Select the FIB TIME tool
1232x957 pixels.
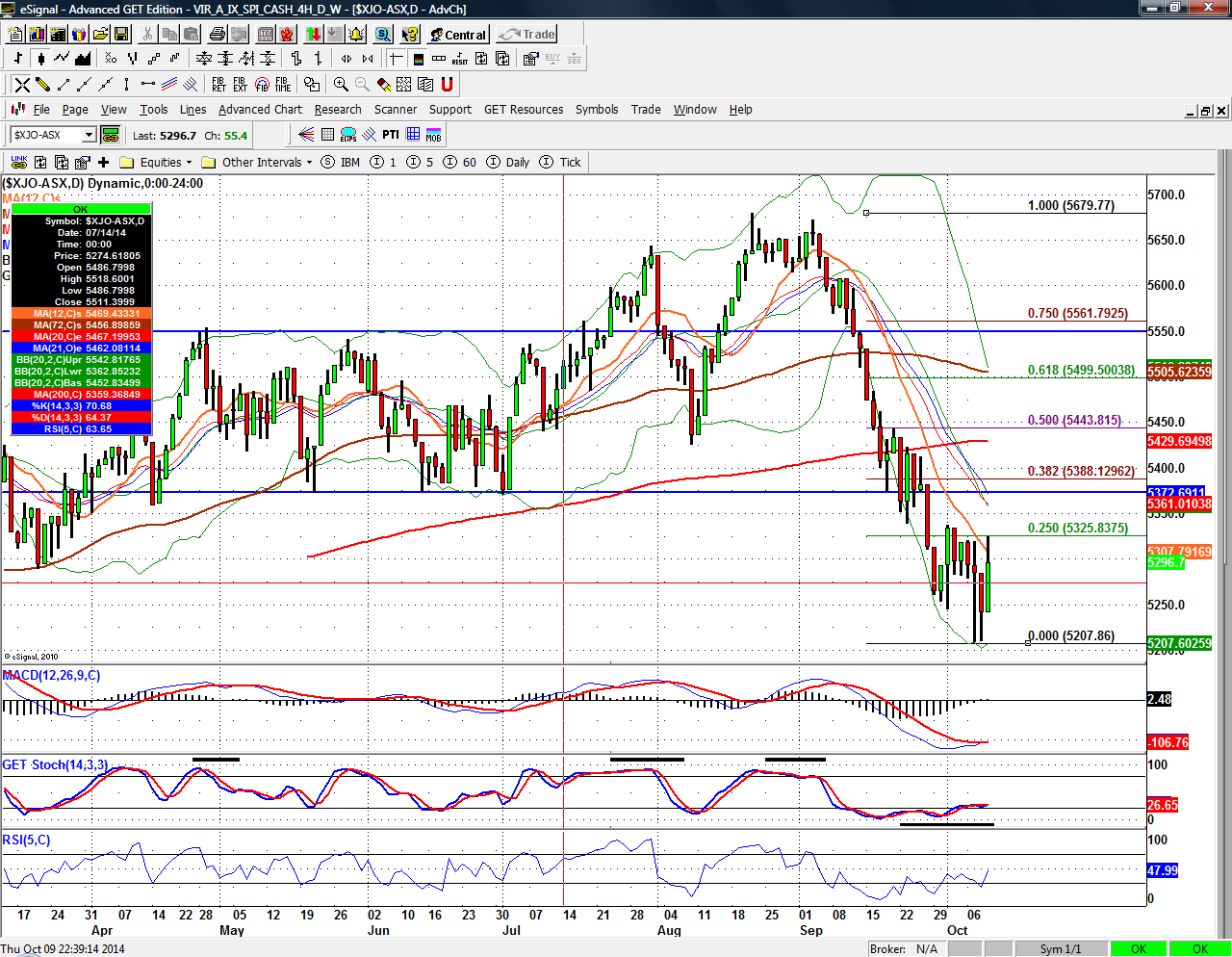[282, 85]
